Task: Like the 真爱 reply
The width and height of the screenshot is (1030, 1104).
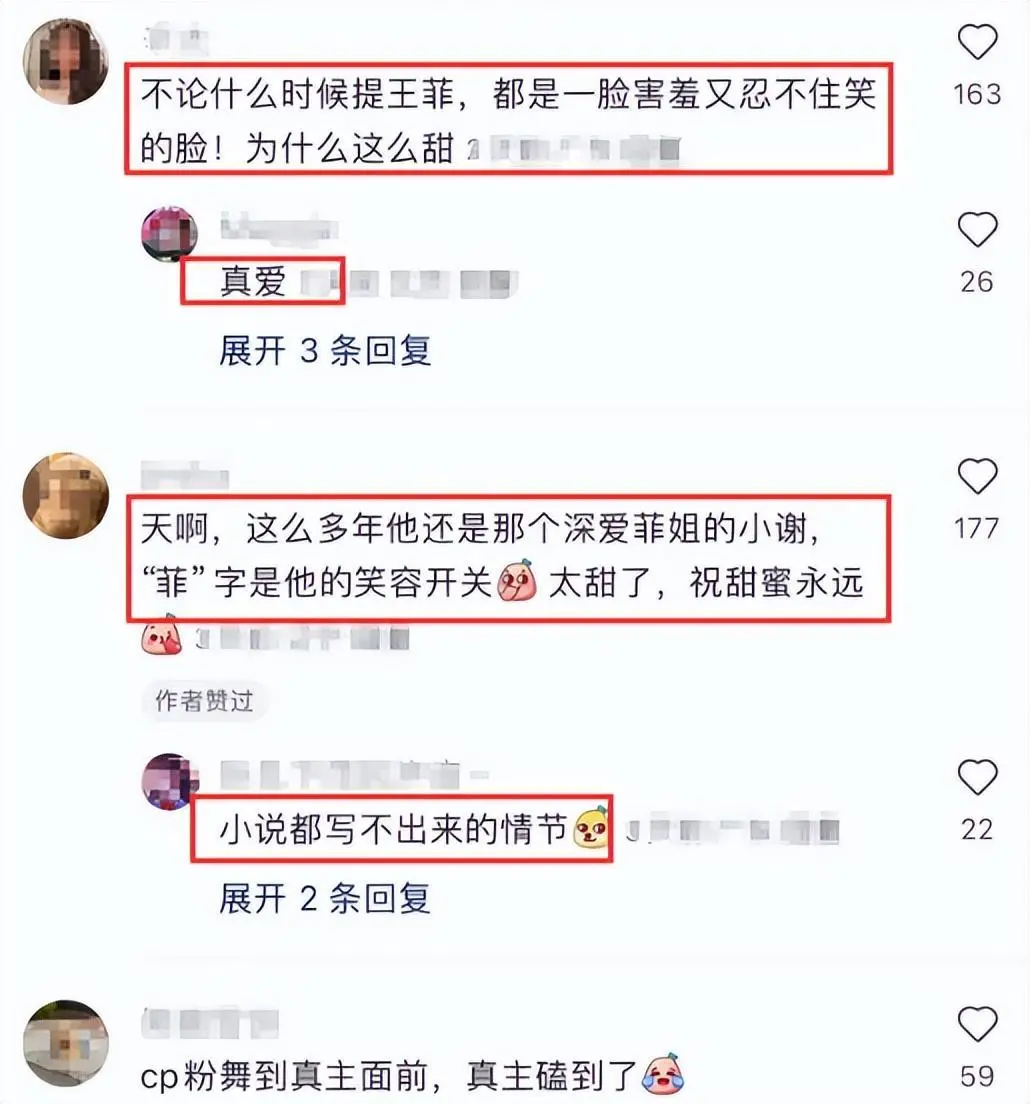Action: pos(978,230)
